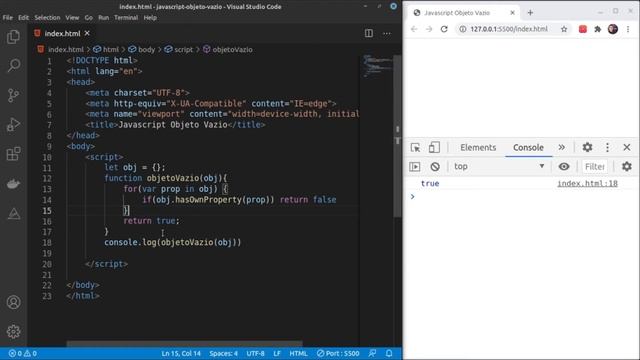
Task: Open the triangle-shaped extension view in activity bar
Action: pyautogui.click(x=13, y=213)
